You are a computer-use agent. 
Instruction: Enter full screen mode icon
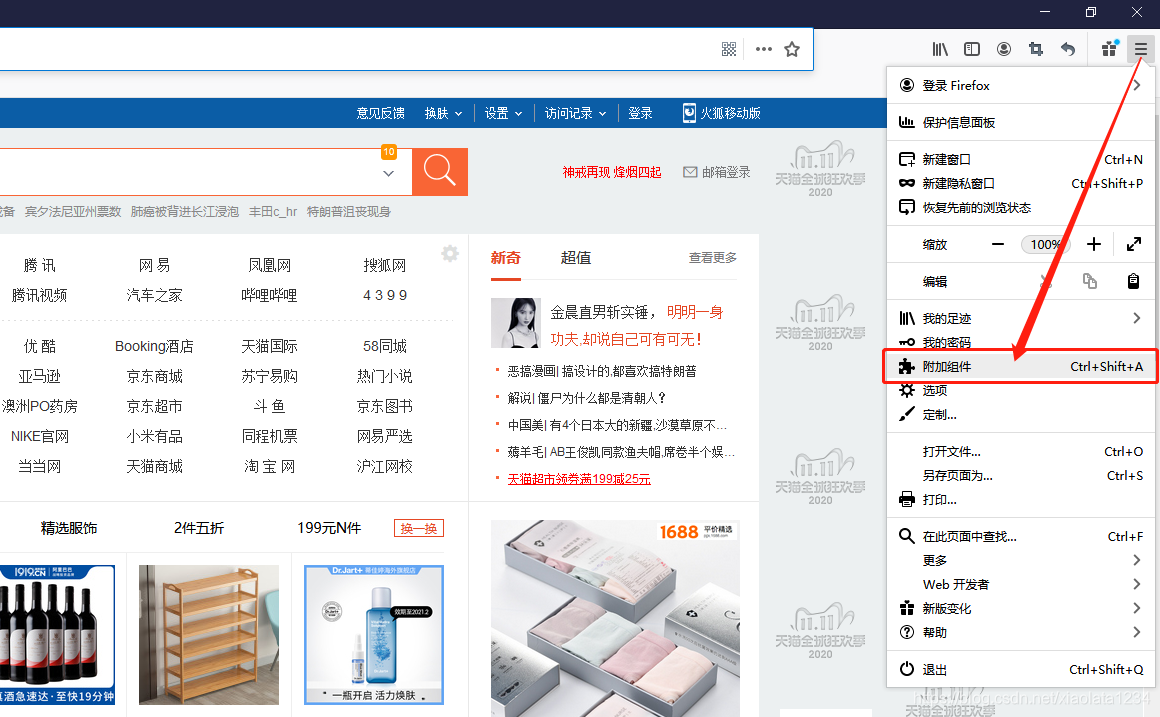click(x=1133, y=244)
